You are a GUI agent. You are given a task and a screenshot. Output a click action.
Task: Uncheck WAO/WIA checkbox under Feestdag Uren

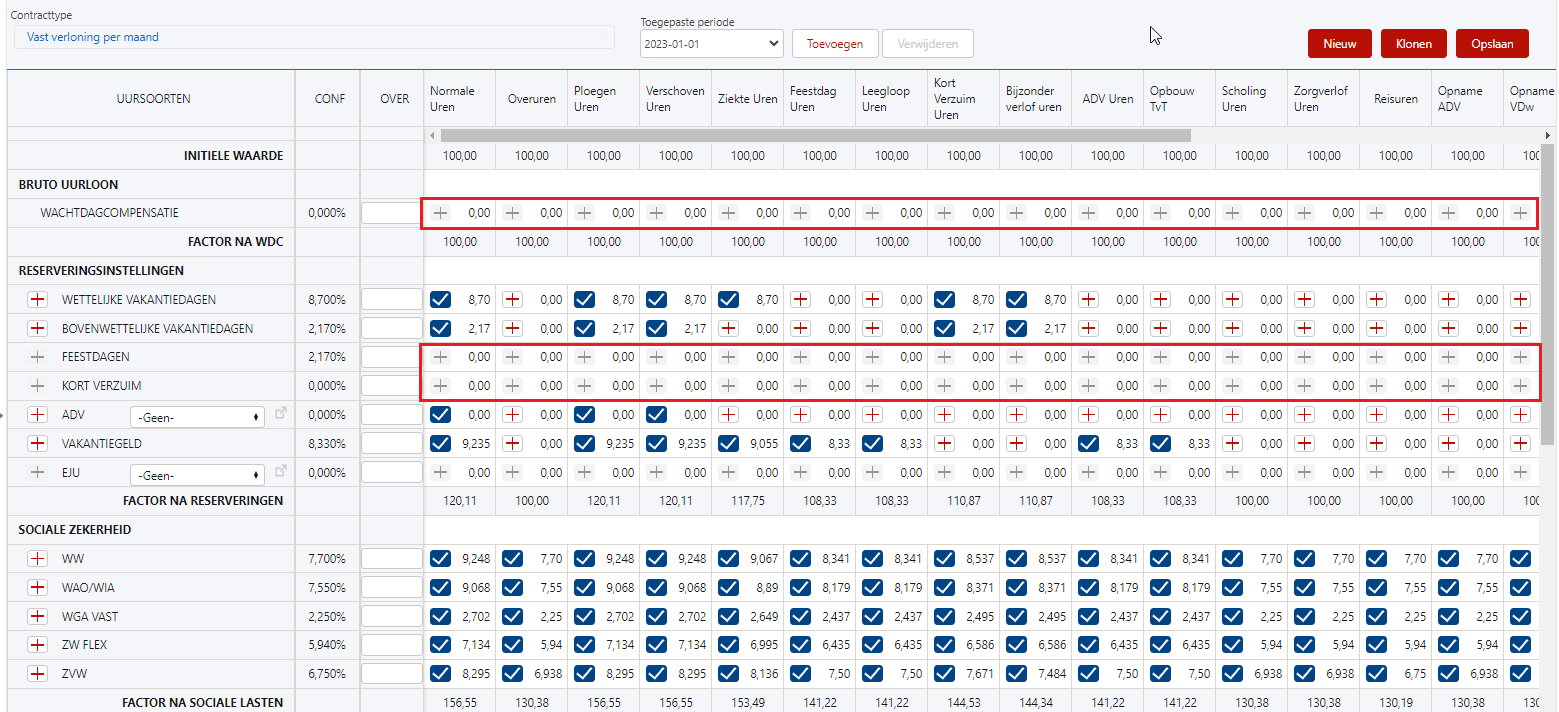click(x=800, y=587)
